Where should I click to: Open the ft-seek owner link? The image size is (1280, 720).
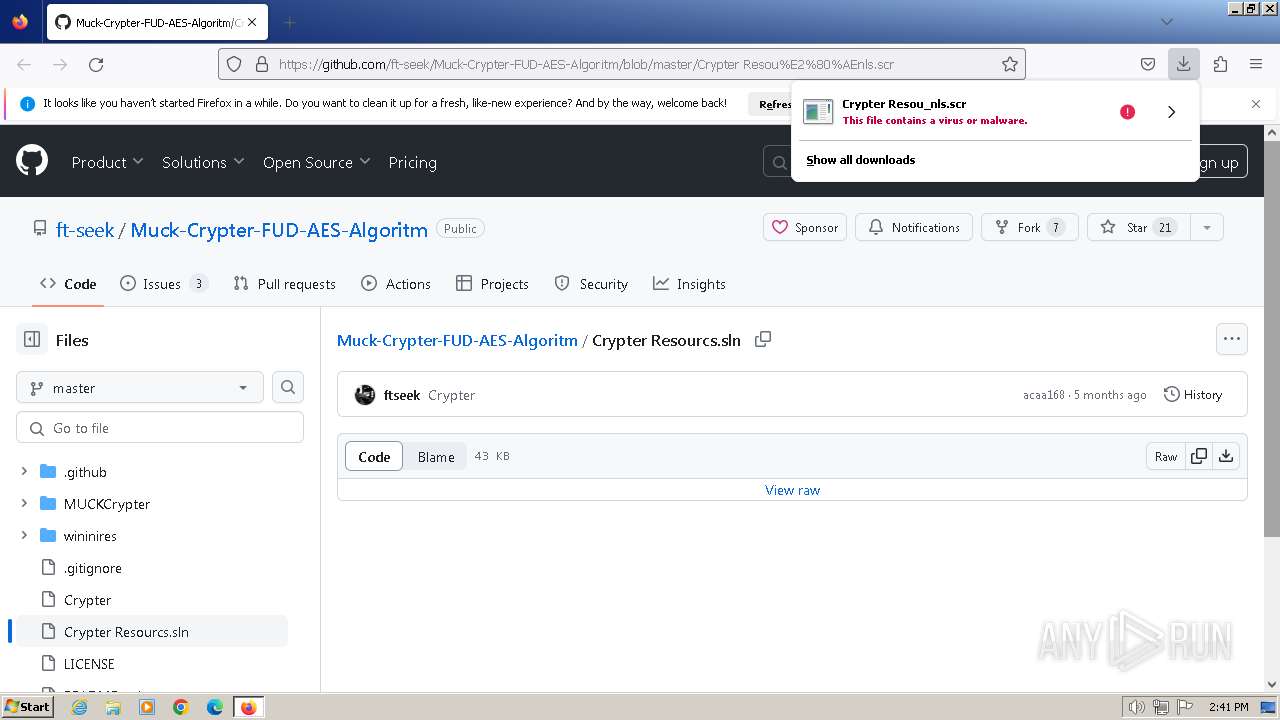pyautogui.click(x=85, y=229)
